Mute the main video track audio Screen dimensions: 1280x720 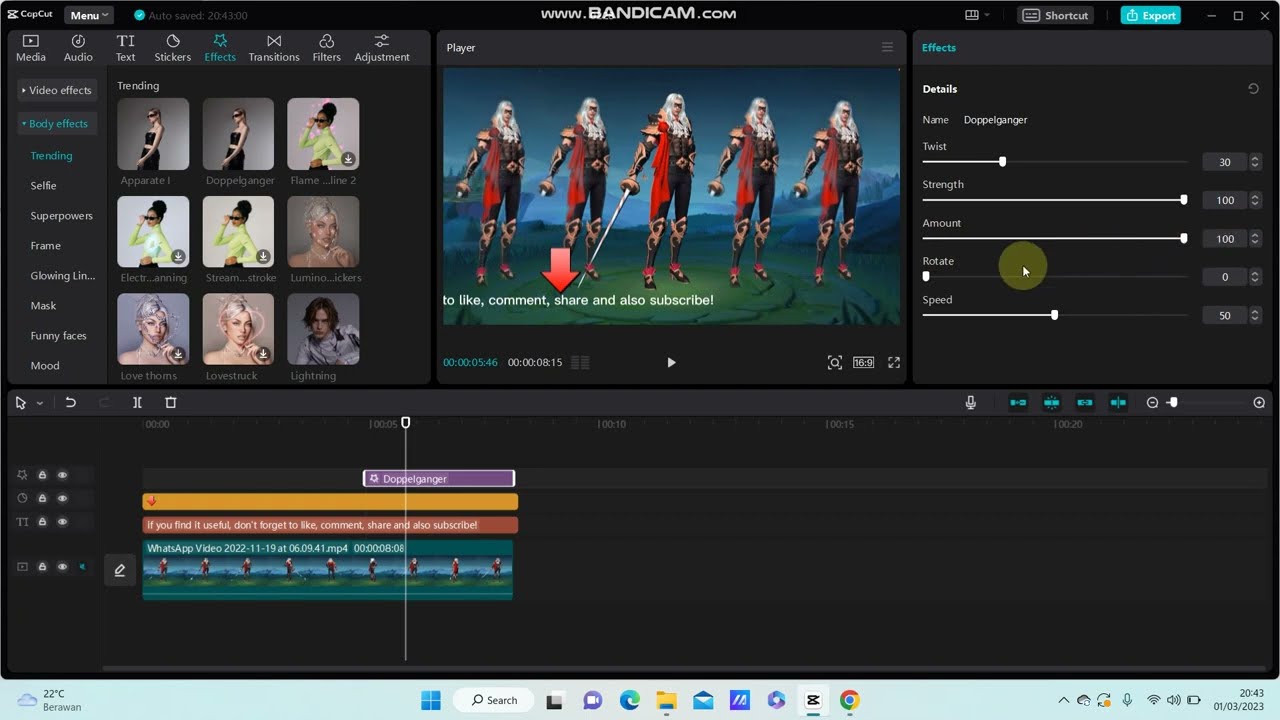pyautogui.click(x=82, y=567)
